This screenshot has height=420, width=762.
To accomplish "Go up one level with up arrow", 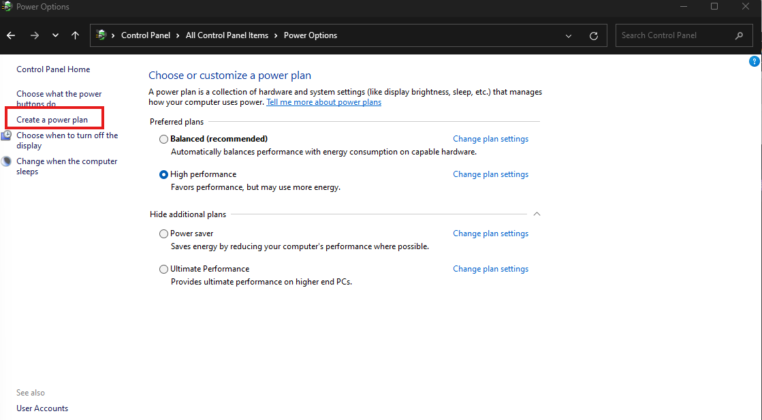I will pos(75,35).
